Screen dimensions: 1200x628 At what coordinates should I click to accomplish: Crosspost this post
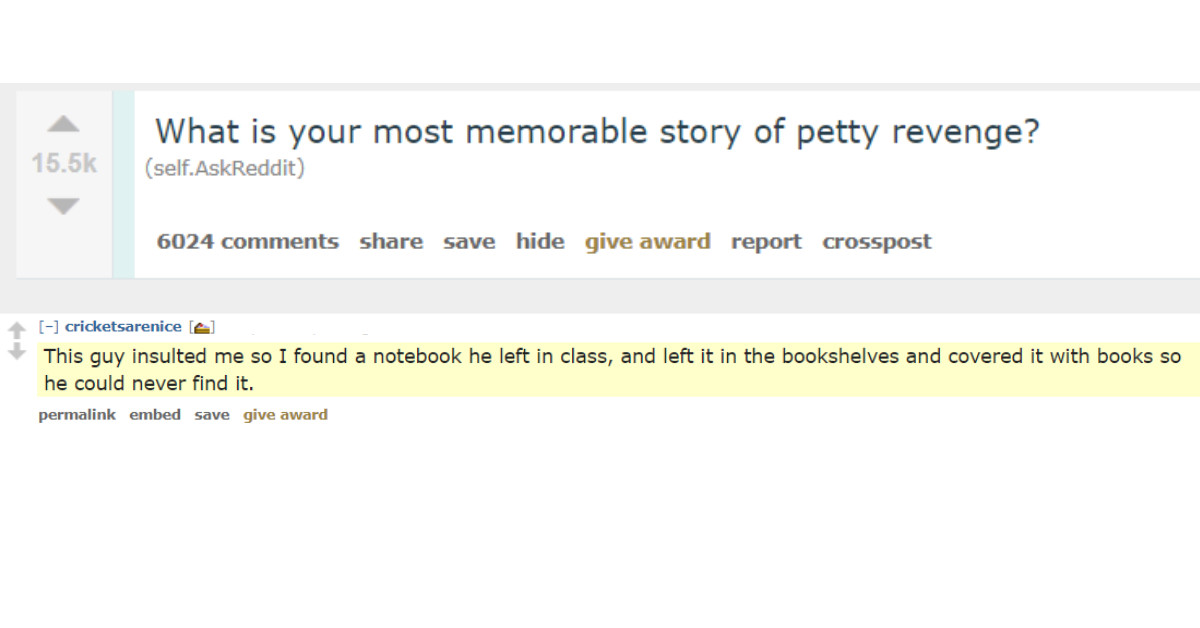click(x=876, y=241)
